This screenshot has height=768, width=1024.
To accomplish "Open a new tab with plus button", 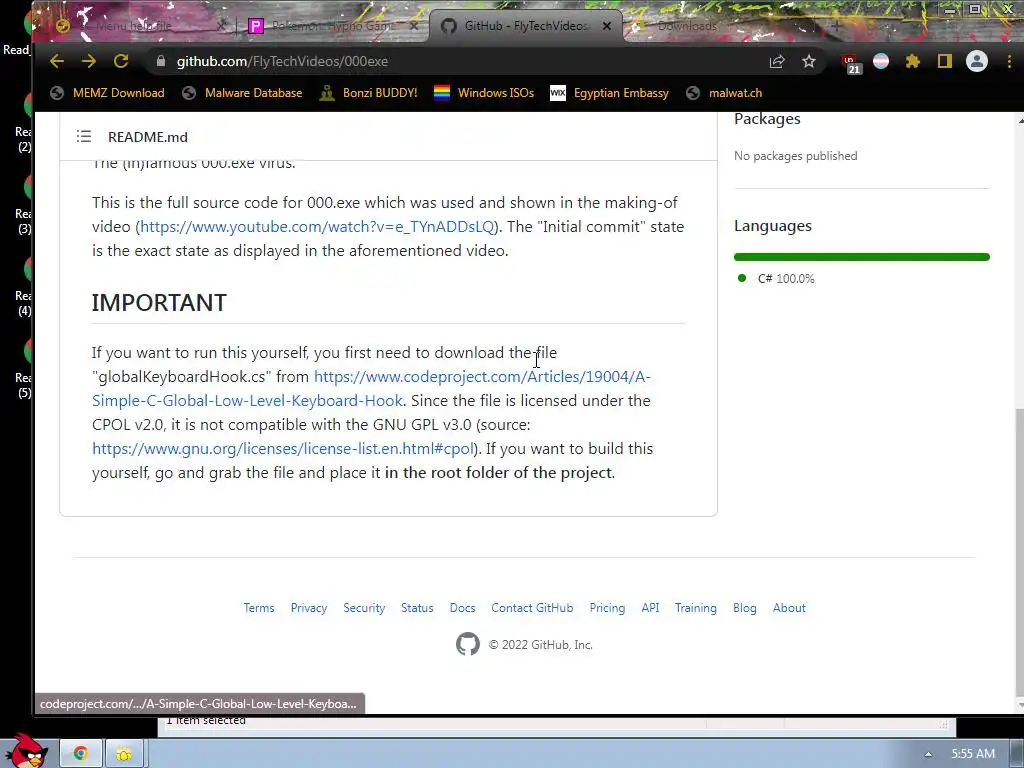I will [836, 26].
